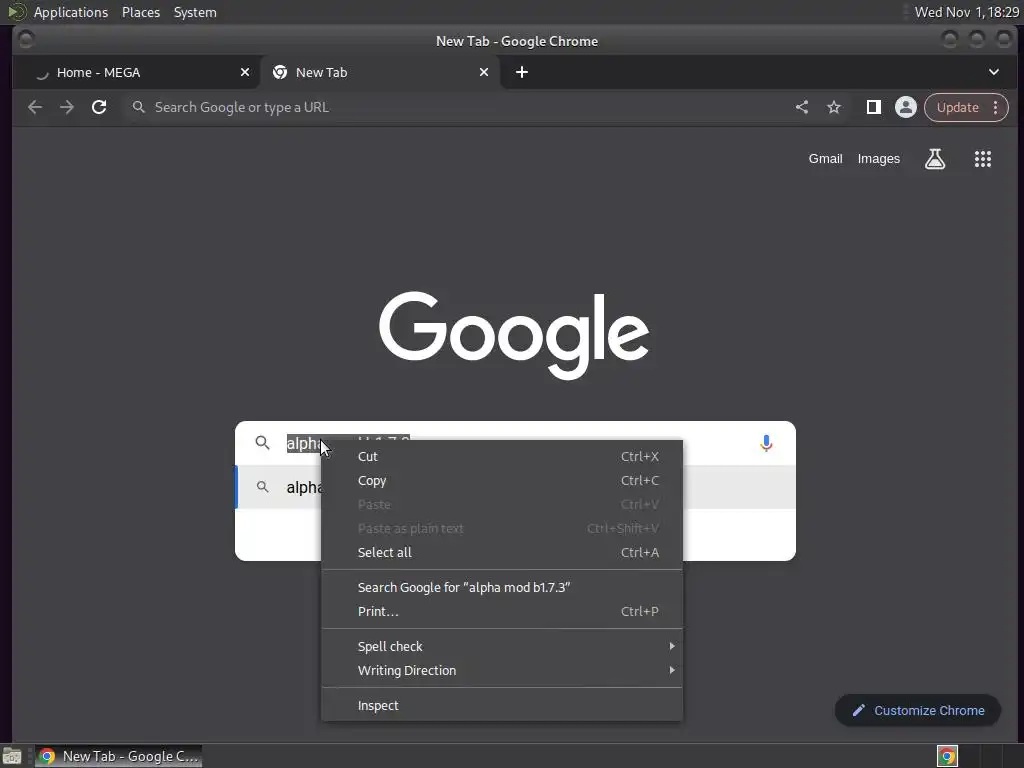1024x768 pixels.
Task: Expand the Writing Direction submenu
Action: pyautogui.click(x=502, y=671)
